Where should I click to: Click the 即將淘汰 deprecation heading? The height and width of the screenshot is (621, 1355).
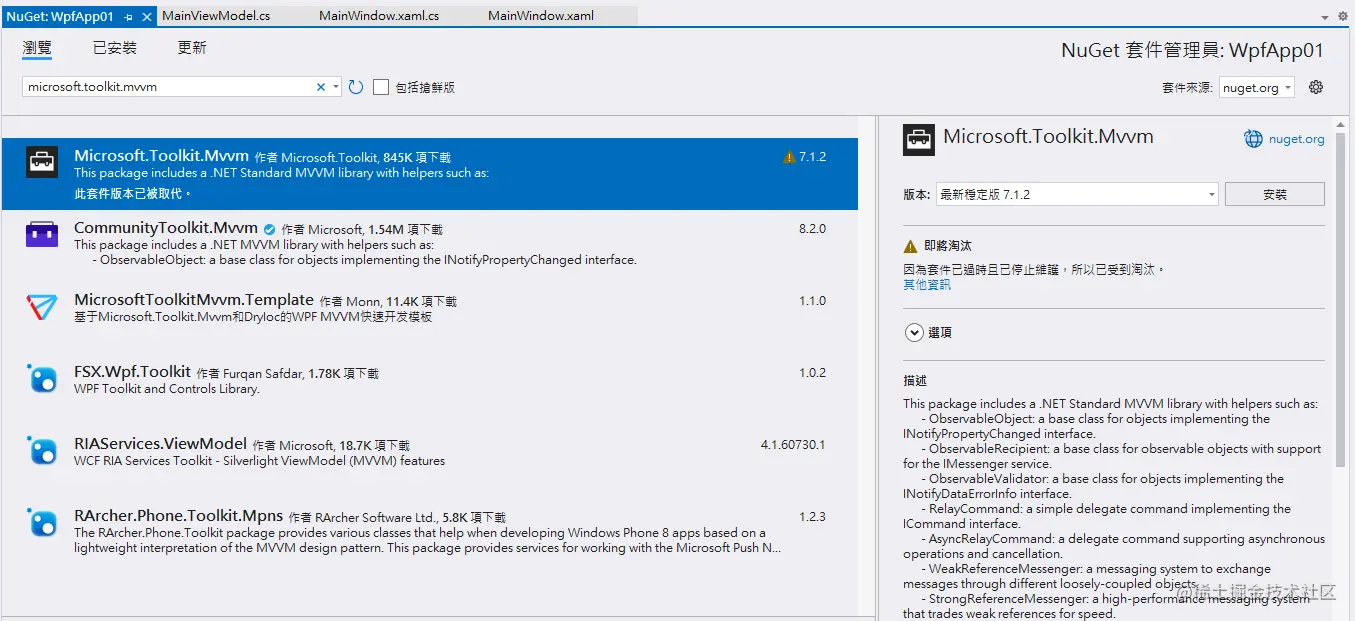tap(948, 246)
